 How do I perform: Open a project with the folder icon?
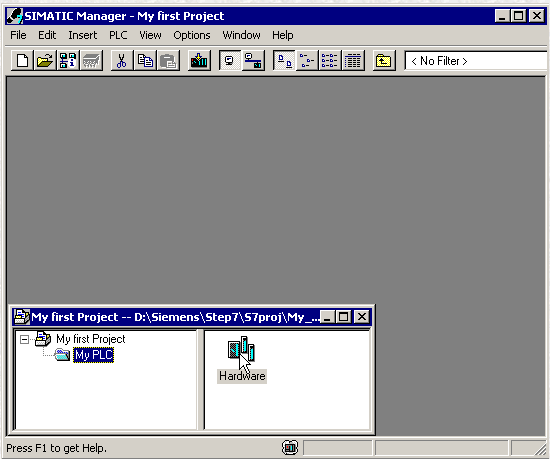tap(45, 61)
